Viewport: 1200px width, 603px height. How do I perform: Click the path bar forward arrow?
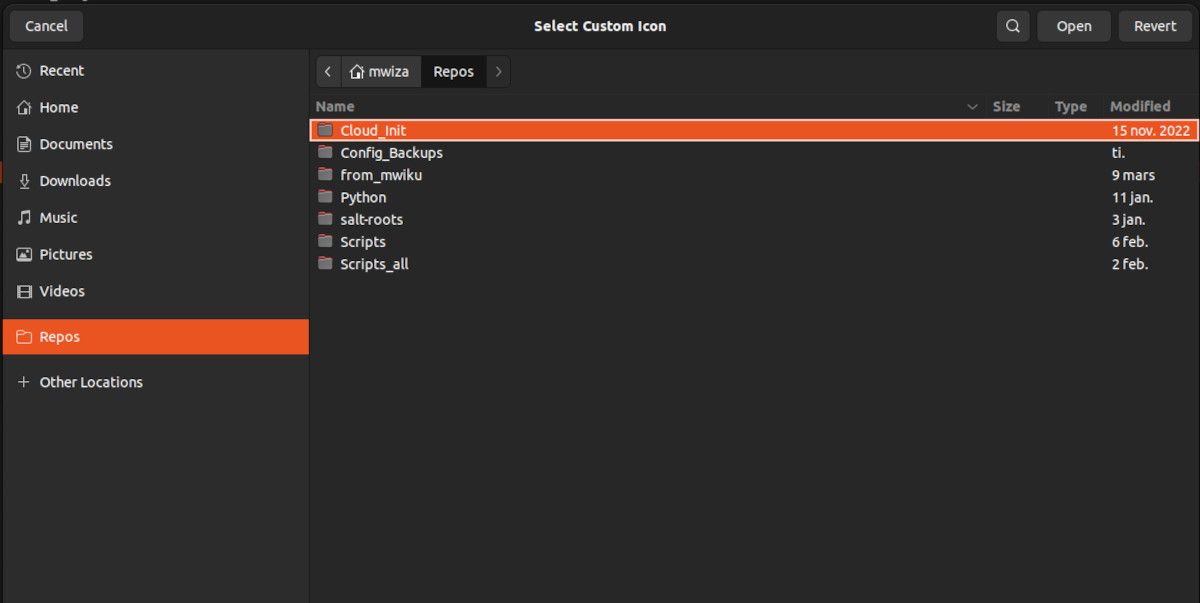(x=498, y=72)
